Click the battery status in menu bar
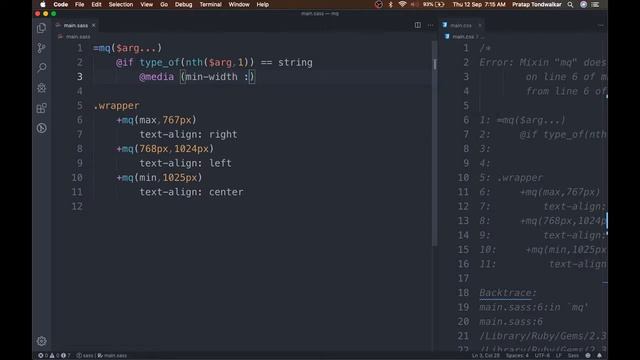Image resolution: width=640 pixels, height=360 pixels. tap(434, 4)
